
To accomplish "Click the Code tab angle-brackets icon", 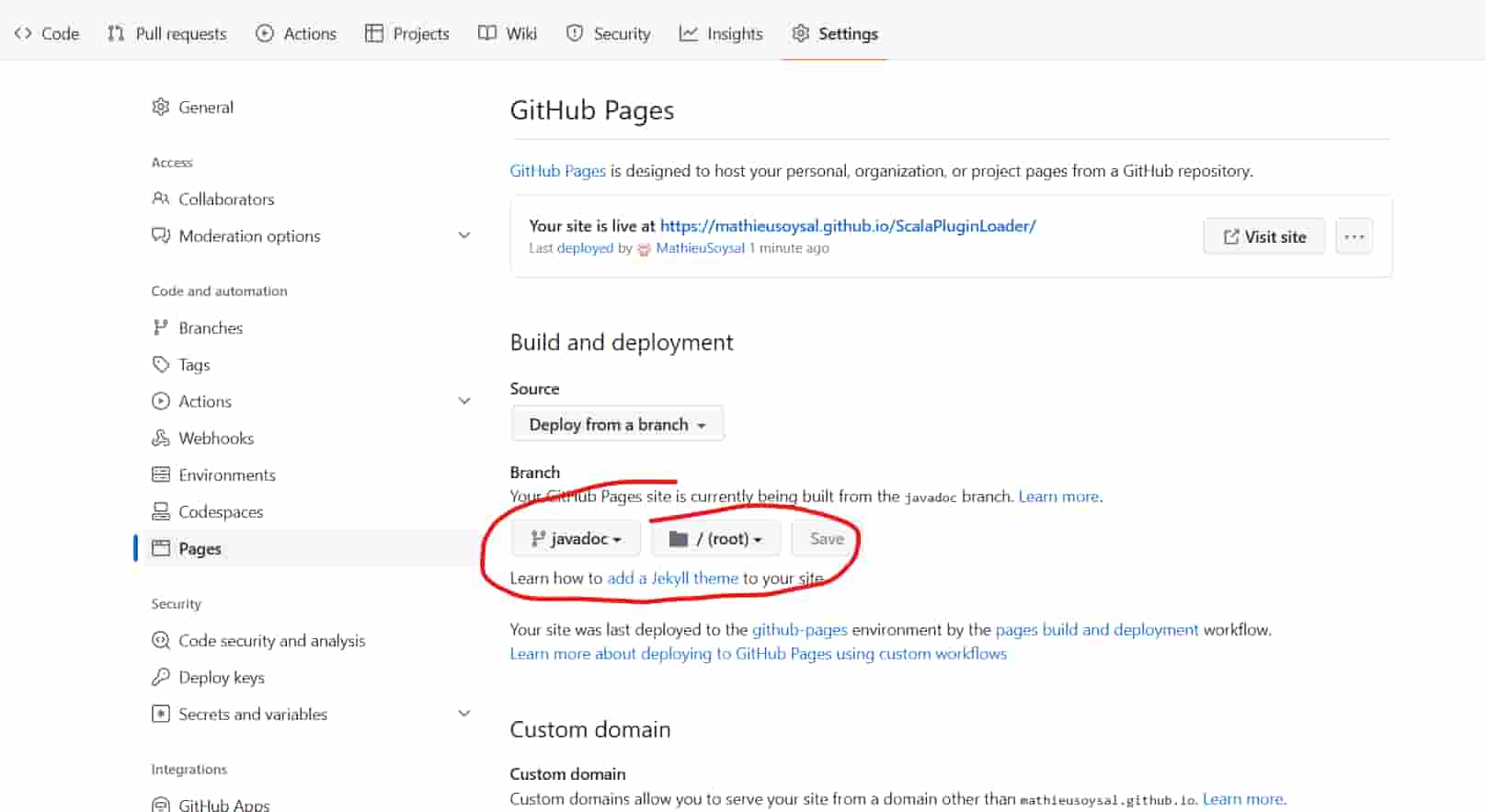I will tap(23, 34).
